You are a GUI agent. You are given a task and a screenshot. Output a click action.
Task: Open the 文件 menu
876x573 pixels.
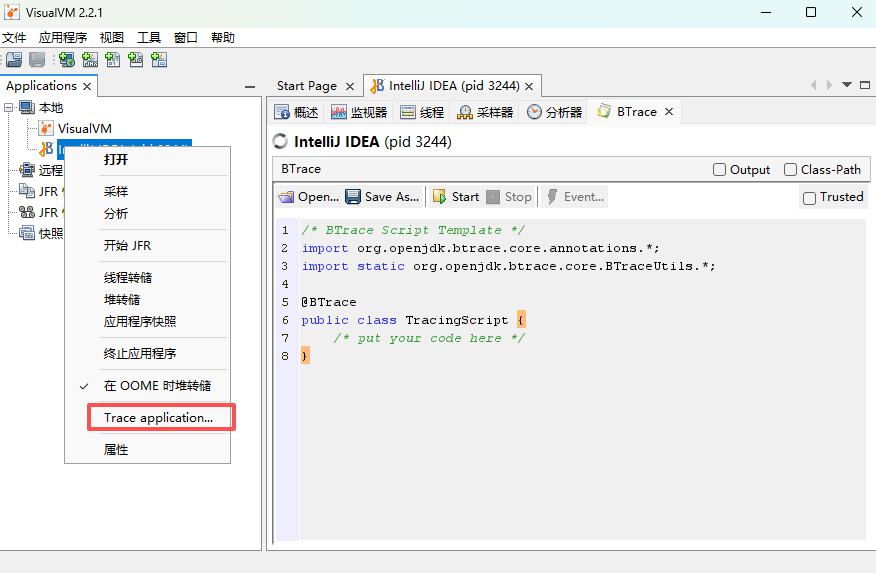(14, 37)
